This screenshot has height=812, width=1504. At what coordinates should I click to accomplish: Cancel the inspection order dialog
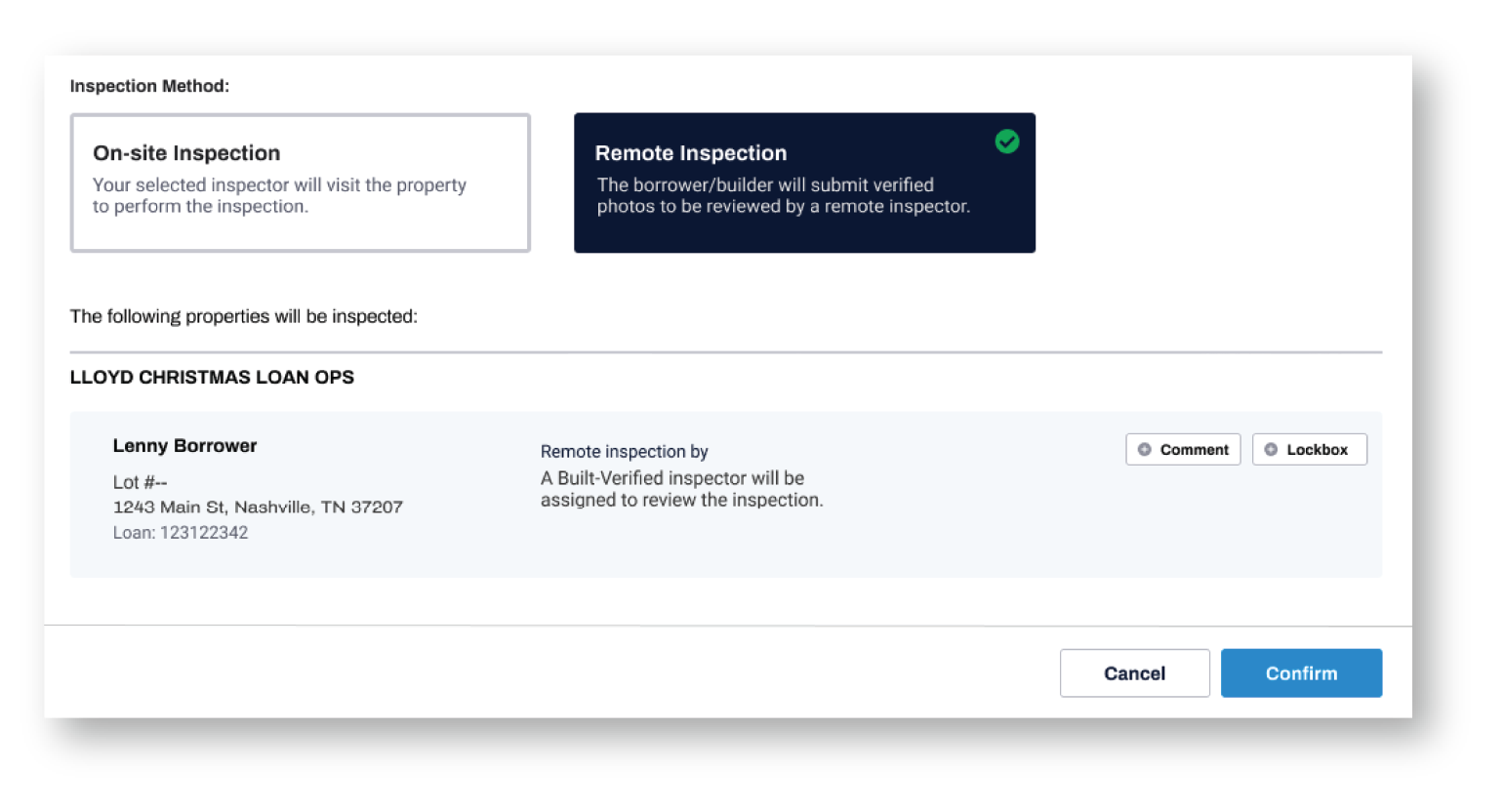click(1135, 673)
